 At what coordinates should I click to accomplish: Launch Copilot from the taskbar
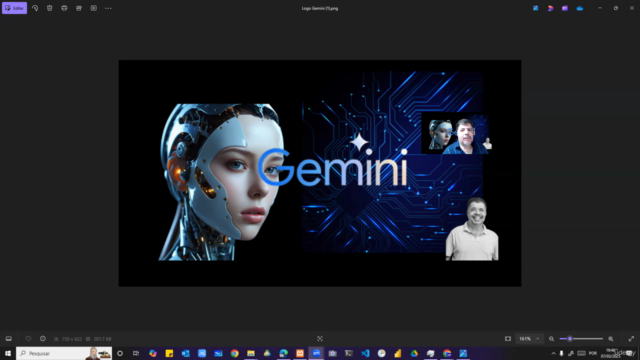point(153,353)
